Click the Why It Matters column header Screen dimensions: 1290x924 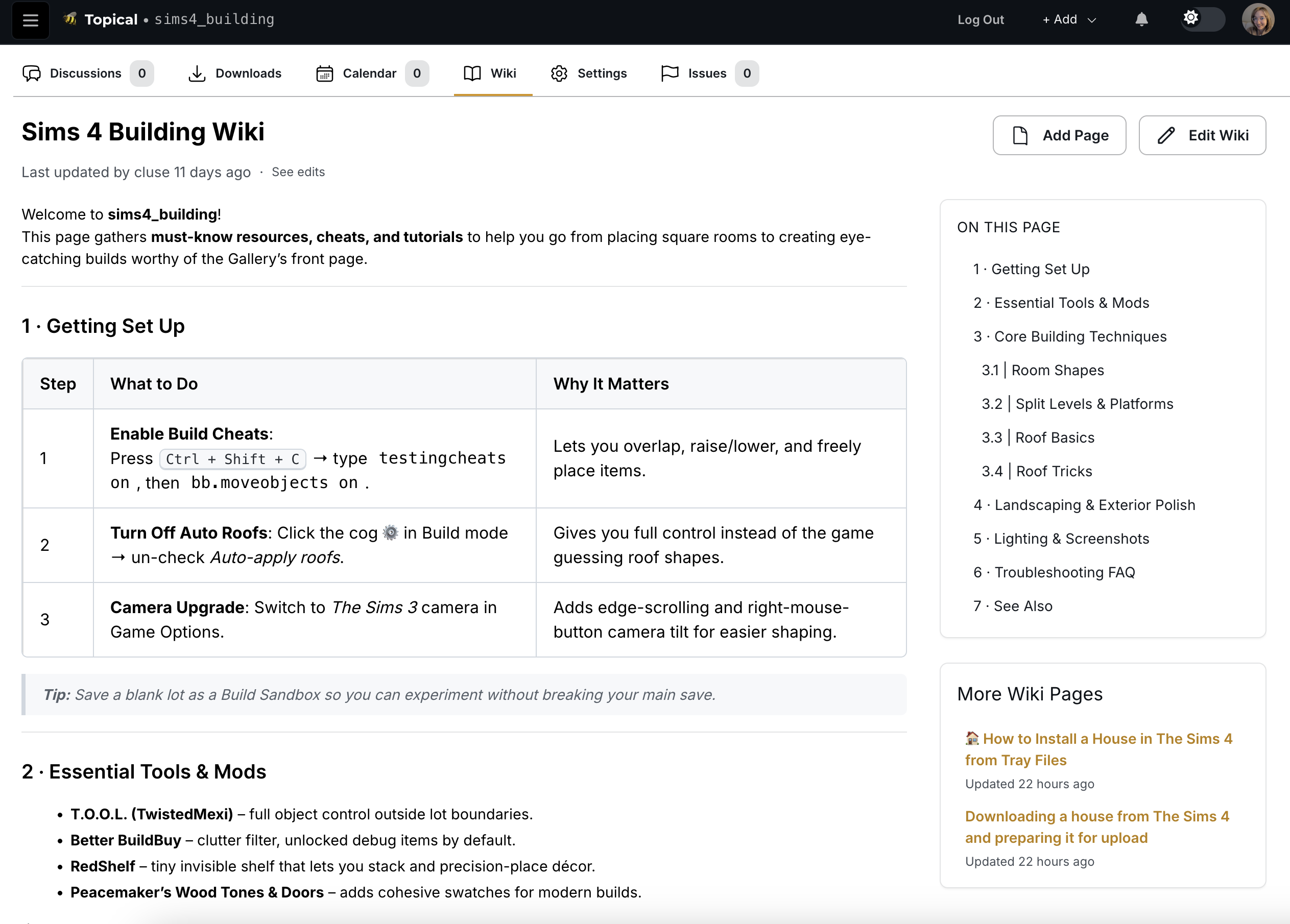611,384
